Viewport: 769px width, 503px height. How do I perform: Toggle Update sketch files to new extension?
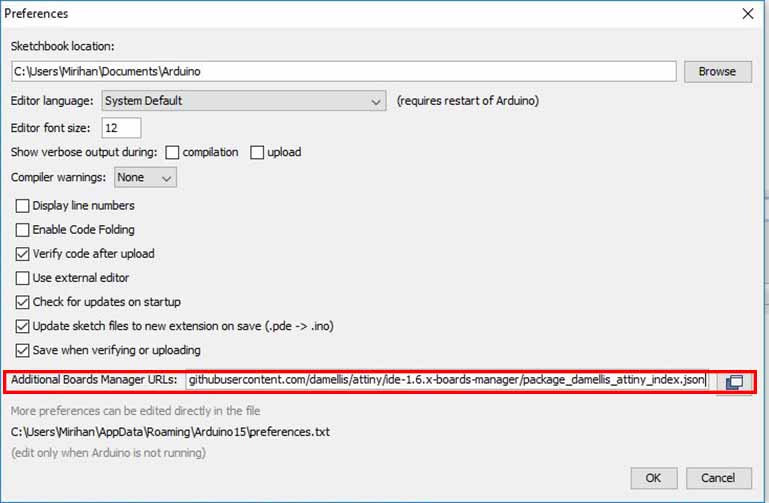tap(23, 326)
